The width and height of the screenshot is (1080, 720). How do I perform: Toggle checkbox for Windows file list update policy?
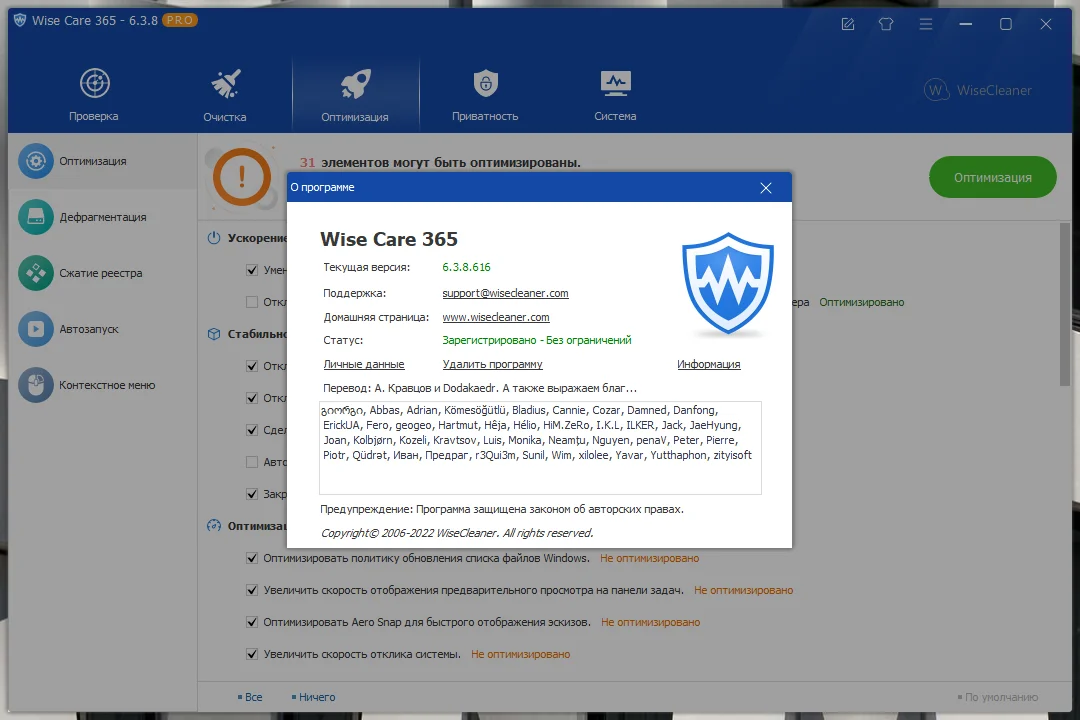pos(252,558)
